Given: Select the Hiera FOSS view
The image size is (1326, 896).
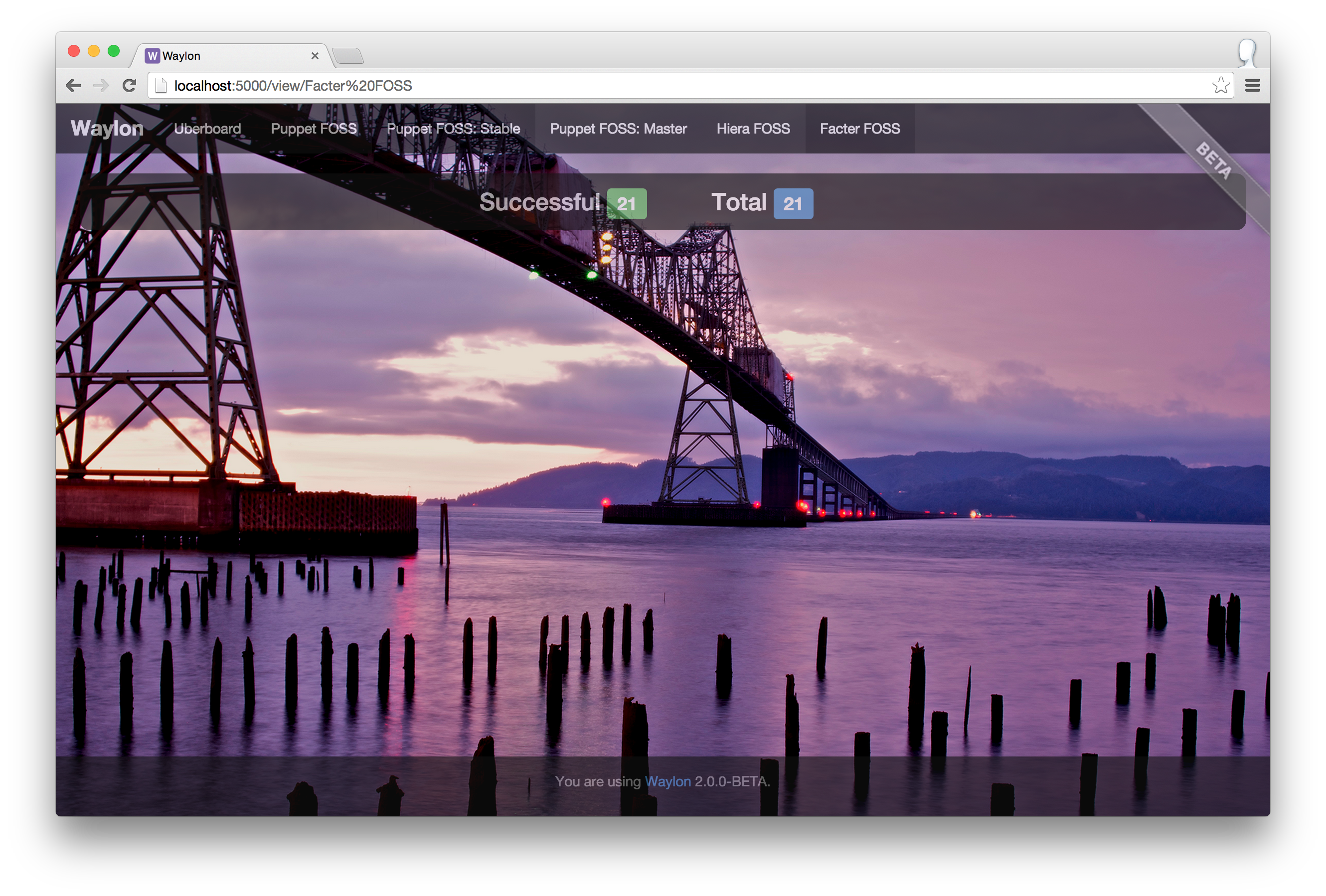Looking at the screenshot, I should (753, 129).
